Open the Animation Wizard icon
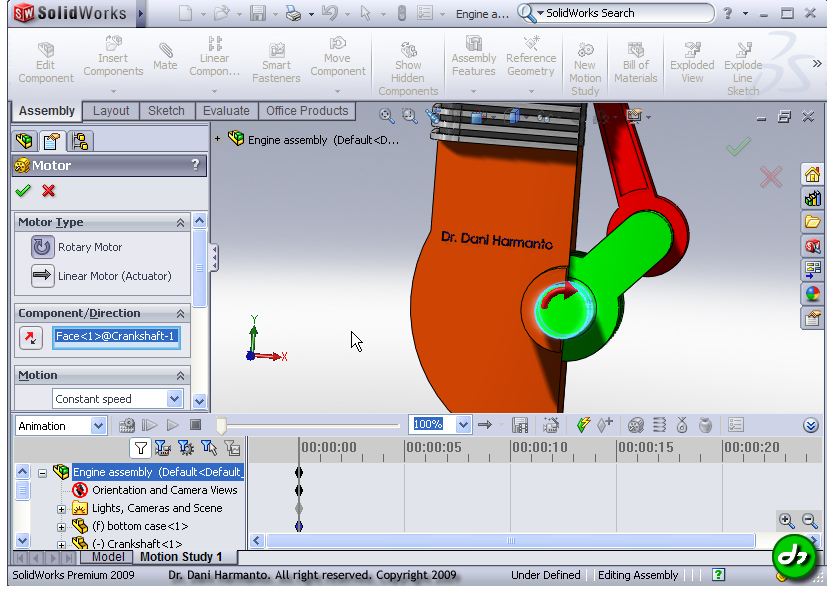Viewport: 836px width, 610px height. 551,425
